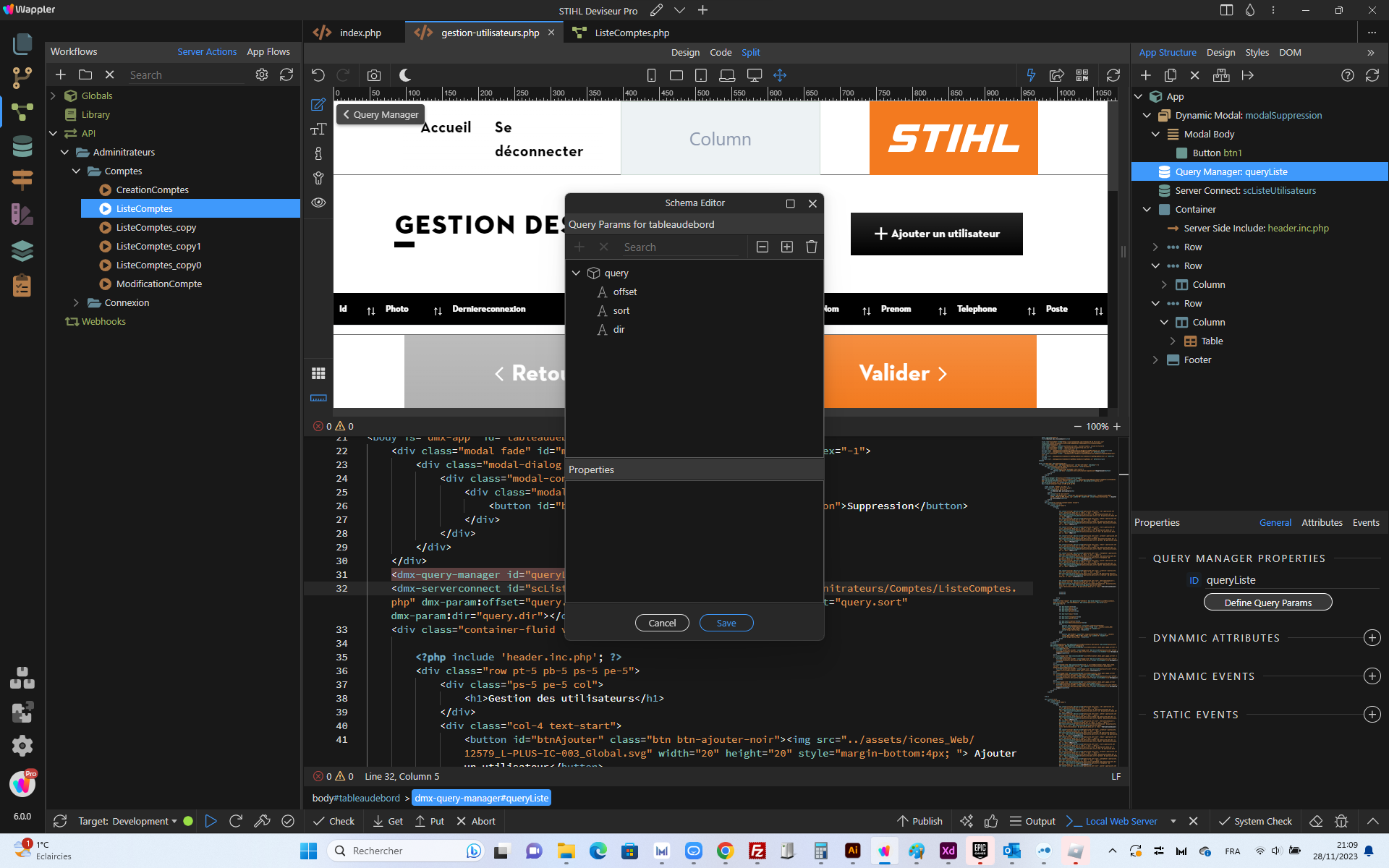Screen dimensions: 1389x868
Task: Toggle the ruler display in design view
Action: [318, 399]
